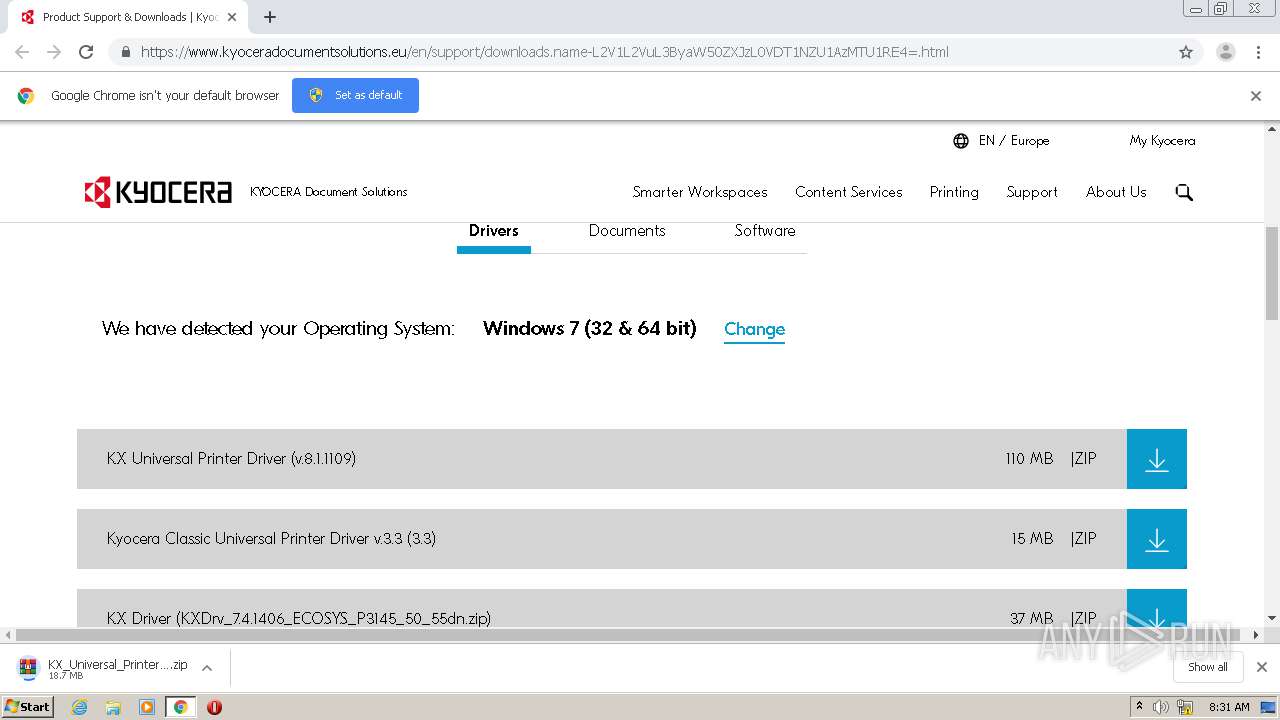Open the Chrome three-dot menu
The width and height of the screenshot is (1280, 720).
click(1258, 52)
